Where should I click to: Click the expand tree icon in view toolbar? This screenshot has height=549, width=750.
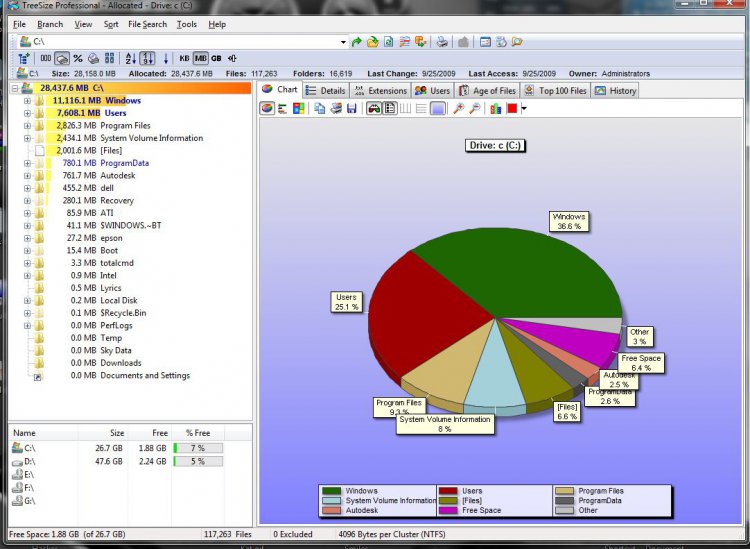click(x=23, y=58)
